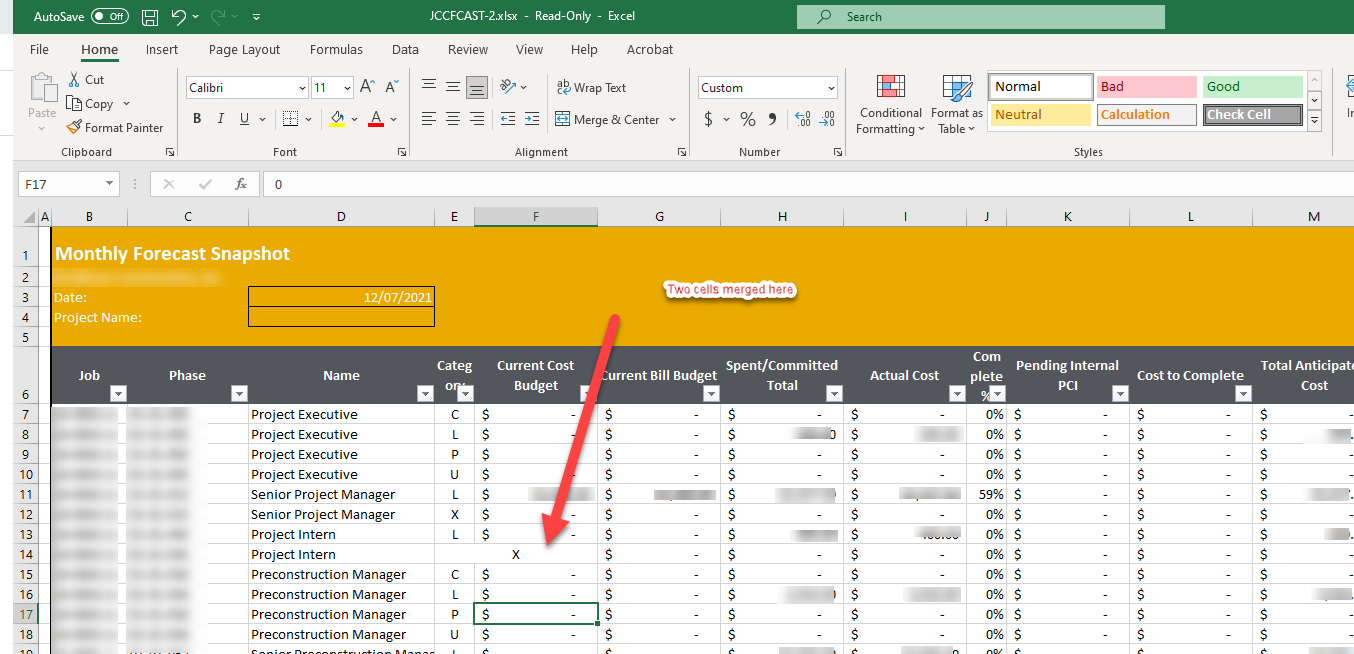Switch to the Data tab
This screenshot has height=654, width=1354.
tap(405, 49)
